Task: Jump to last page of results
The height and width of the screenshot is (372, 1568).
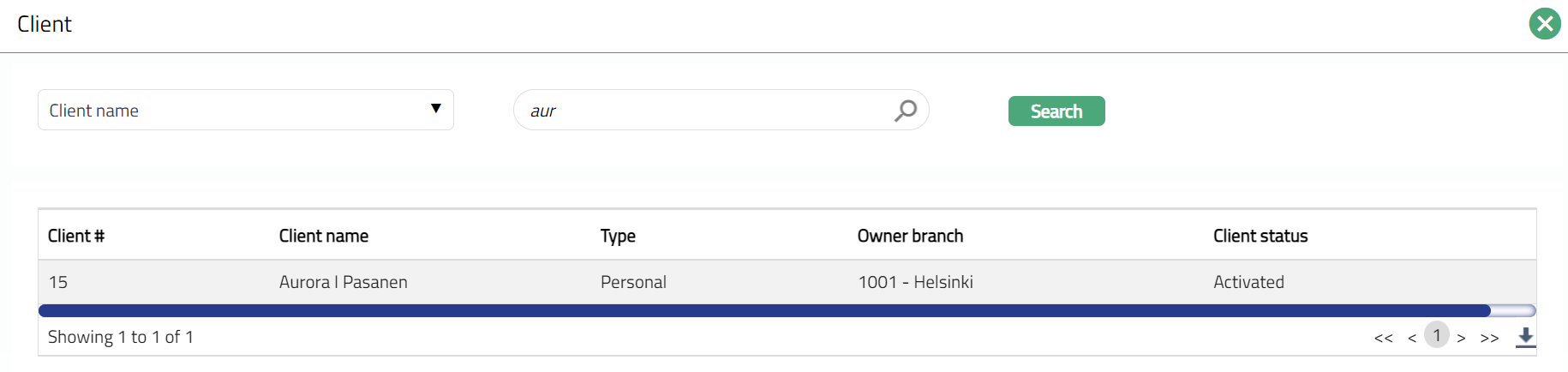Action: point(1489,338)
